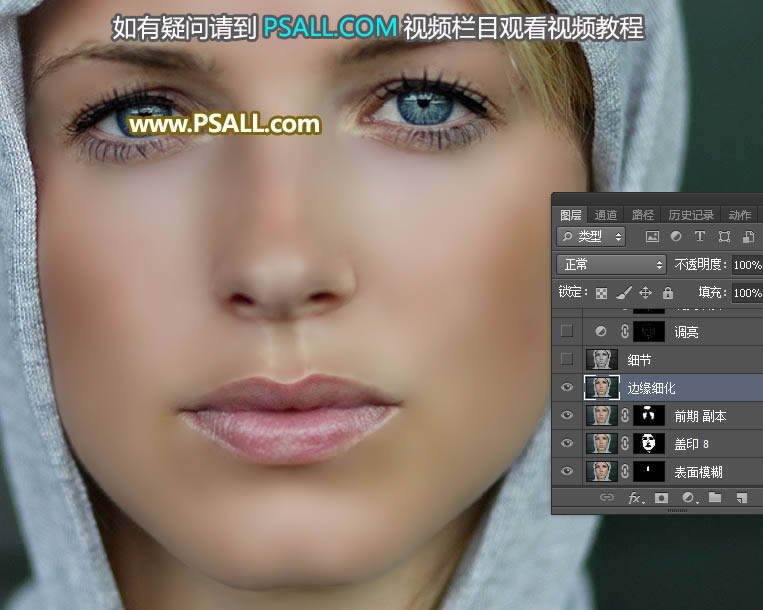The width and height of the screenshot is (763, 610).
Task: Click the type layer filter icon
Action: click(700, 237)
